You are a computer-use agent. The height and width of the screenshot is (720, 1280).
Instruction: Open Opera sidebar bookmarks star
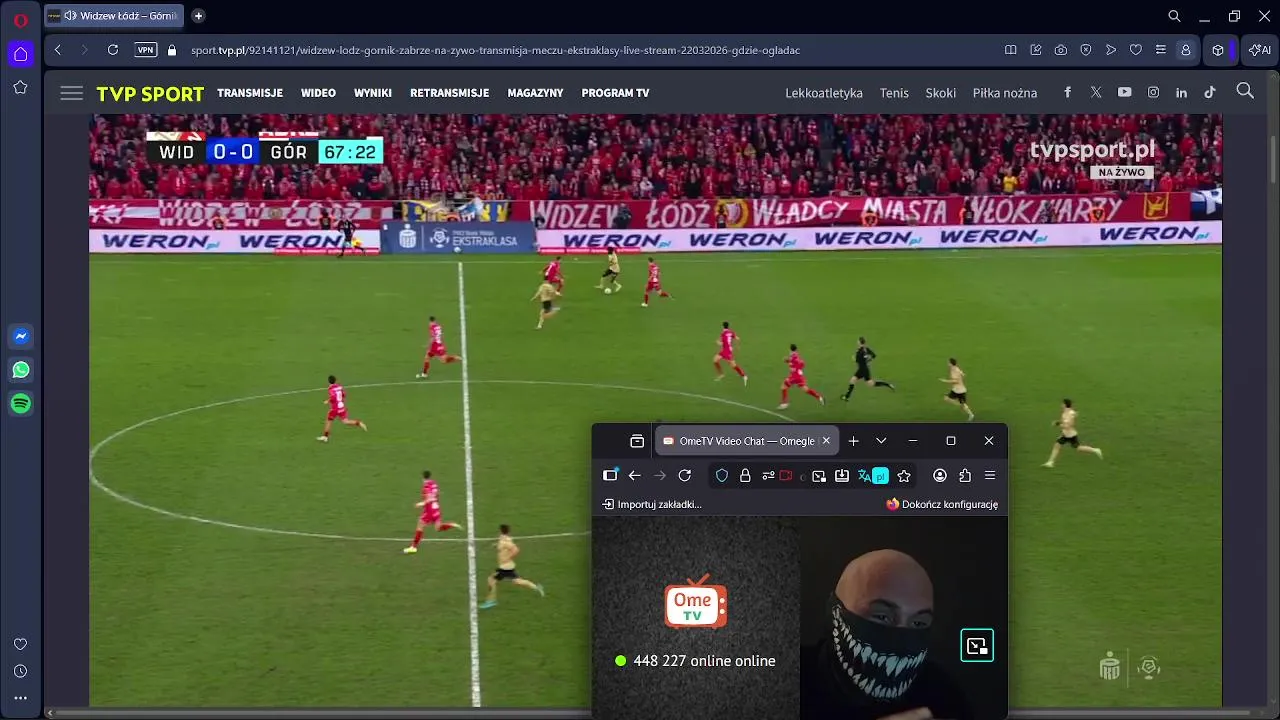pyautogui.click(x=20, y=87)
